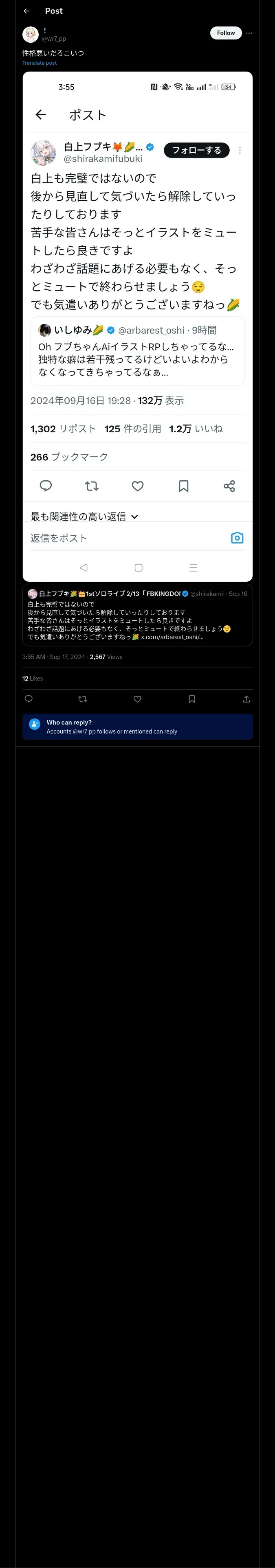Click the Who can reply? notice

[137, 727]
